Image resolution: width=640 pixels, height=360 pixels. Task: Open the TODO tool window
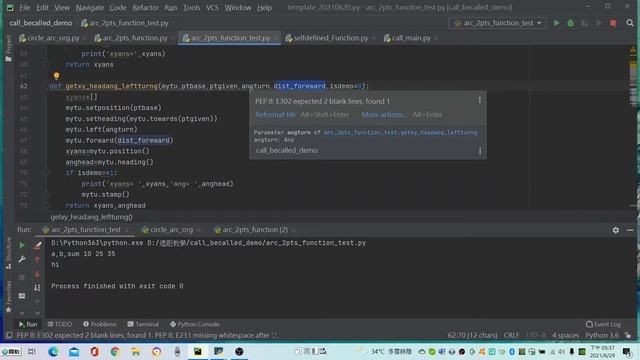[x=60, y=324]
